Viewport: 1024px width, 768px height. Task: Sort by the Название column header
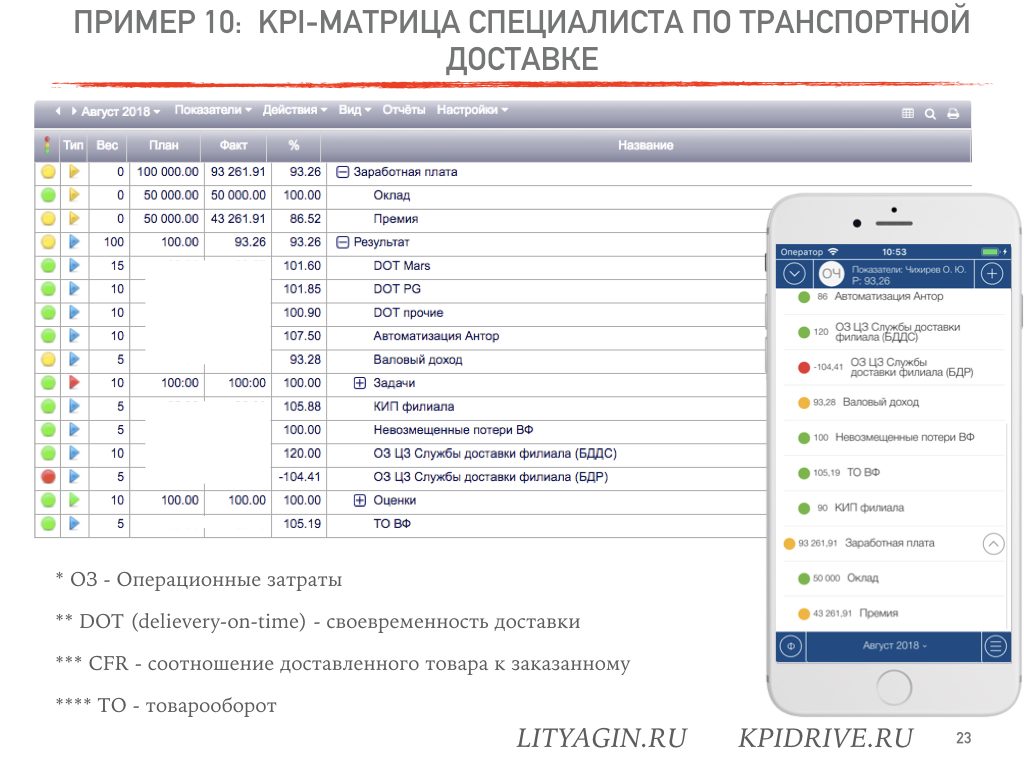point(645,145)
